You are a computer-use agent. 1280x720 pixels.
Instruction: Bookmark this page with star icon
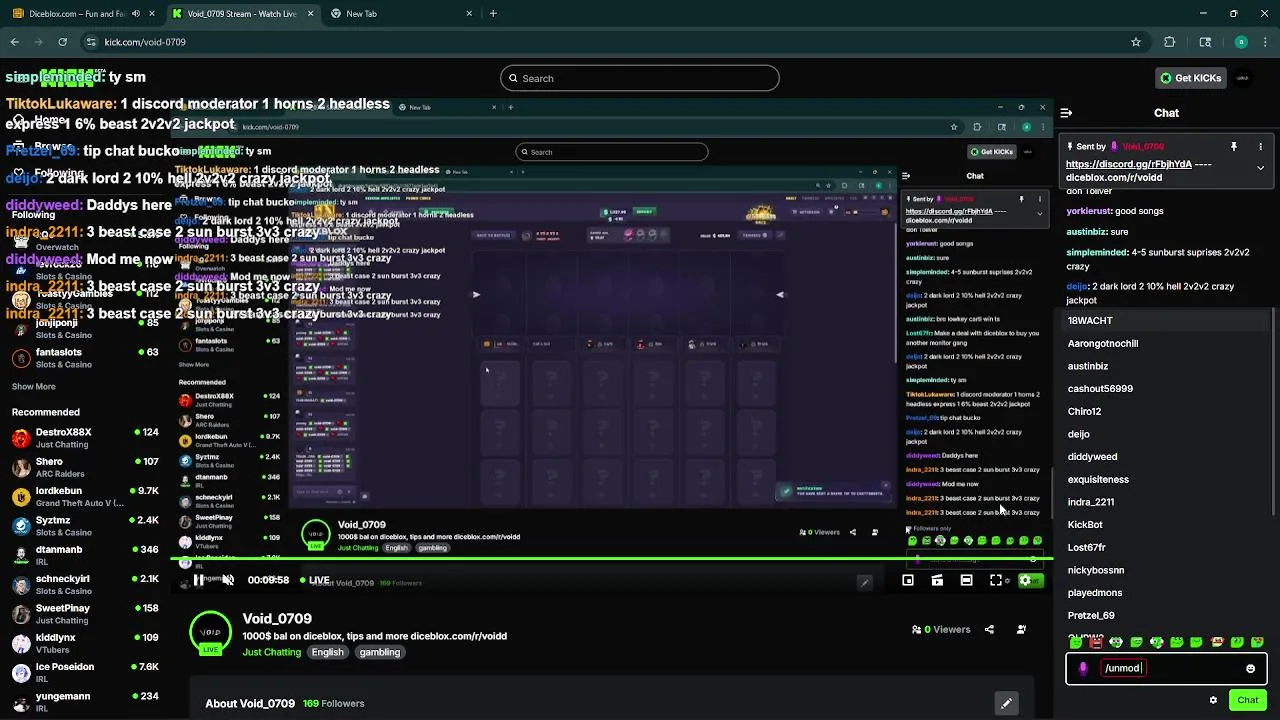pos(1136,42)
